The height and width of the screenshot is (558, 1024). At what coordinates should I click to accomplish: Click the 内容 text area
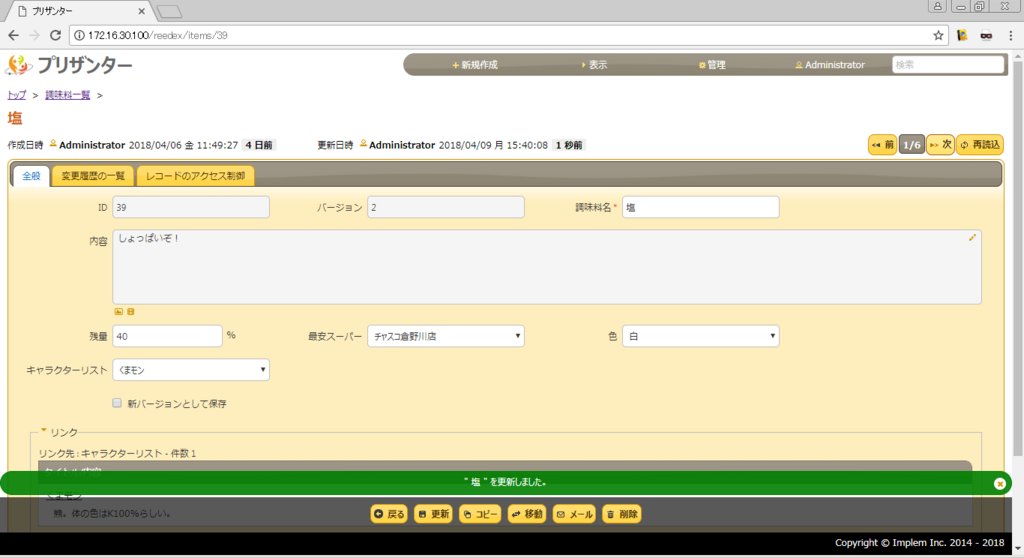pos(547,267)
